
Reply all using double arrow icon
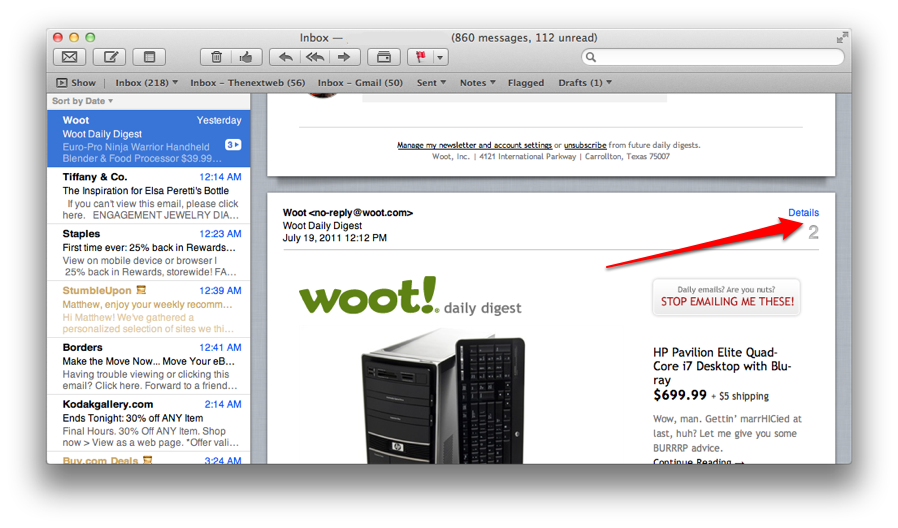[314, 57]
